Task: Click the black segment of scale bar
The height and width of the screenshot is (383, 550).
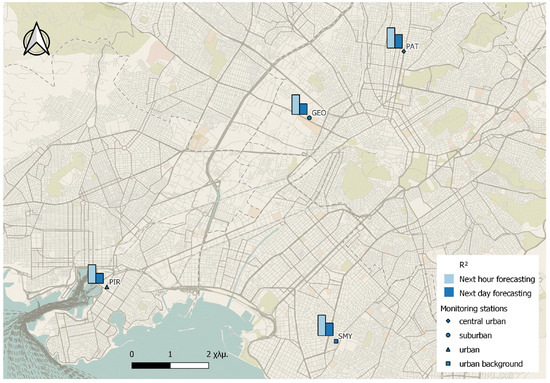Action: pyautogui.click(x=151, y=365)
